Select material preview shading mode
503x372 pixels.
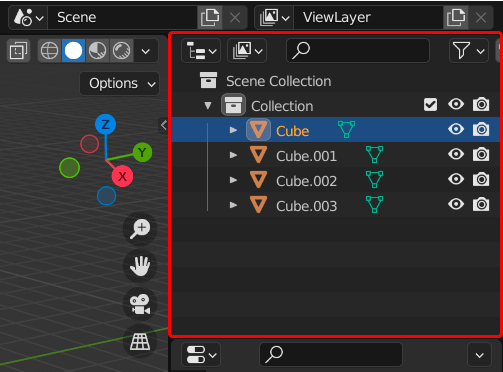click(97, 51)
